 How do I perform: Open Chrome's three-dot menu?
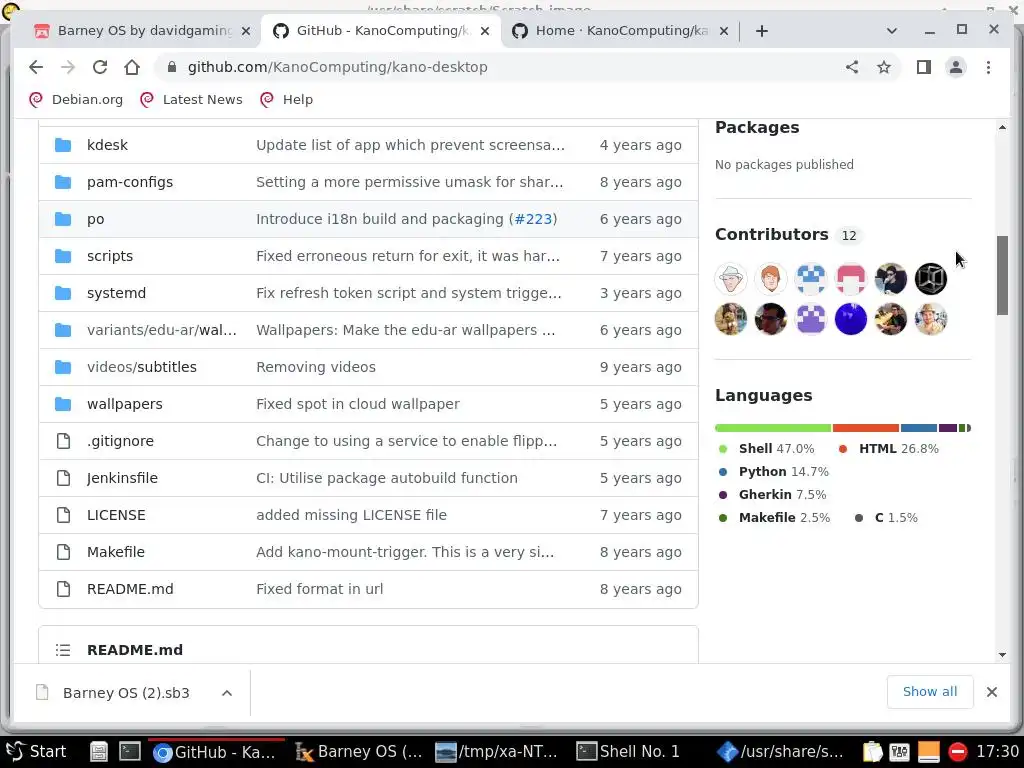[x=988, y=67]
